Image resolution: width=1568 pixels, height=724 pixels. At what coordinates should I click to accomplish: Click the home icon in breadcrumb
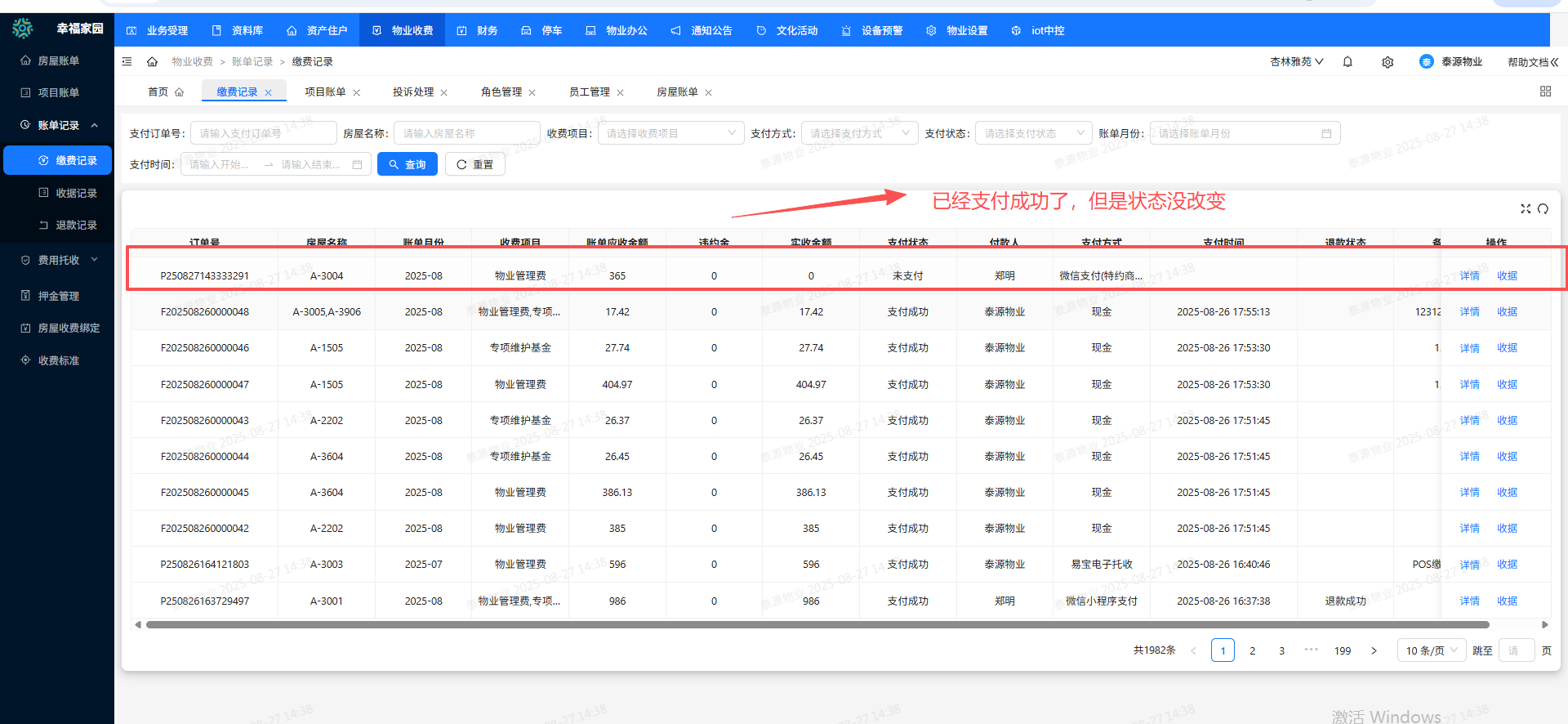point(152,62)
